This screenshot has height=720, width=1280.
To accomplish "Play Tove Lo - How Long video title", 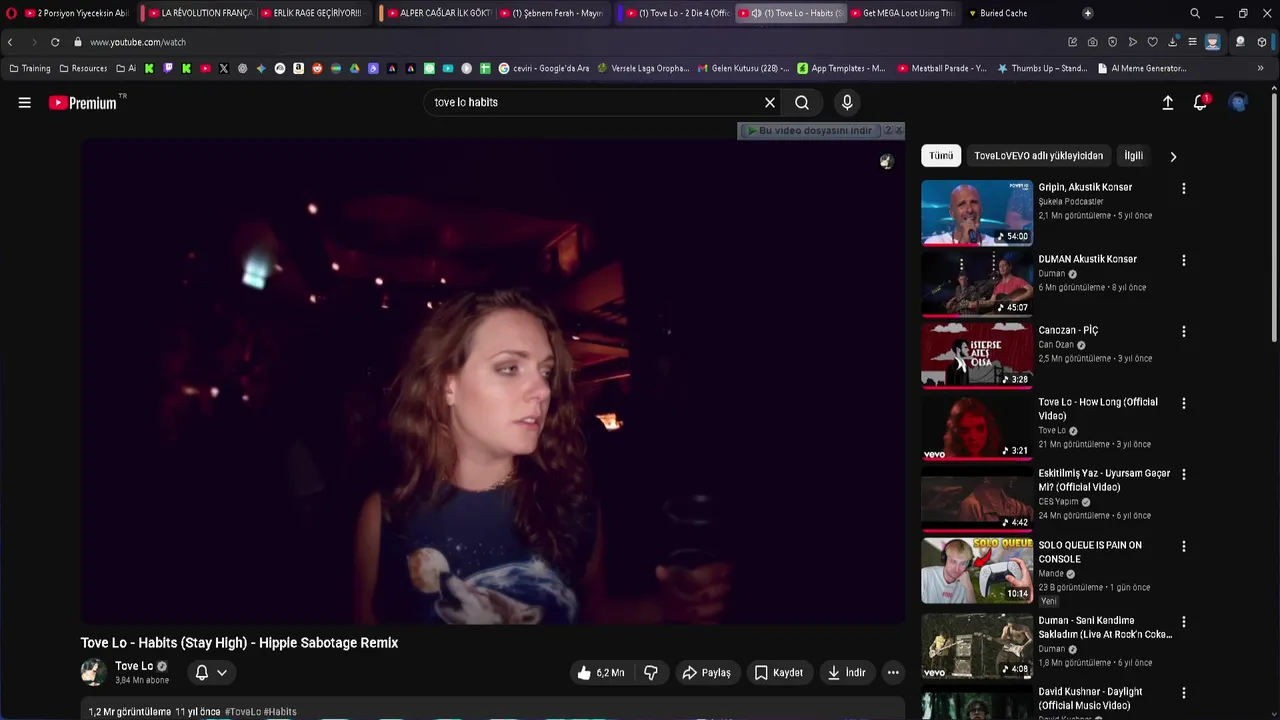I will [x=1098, y=409].
